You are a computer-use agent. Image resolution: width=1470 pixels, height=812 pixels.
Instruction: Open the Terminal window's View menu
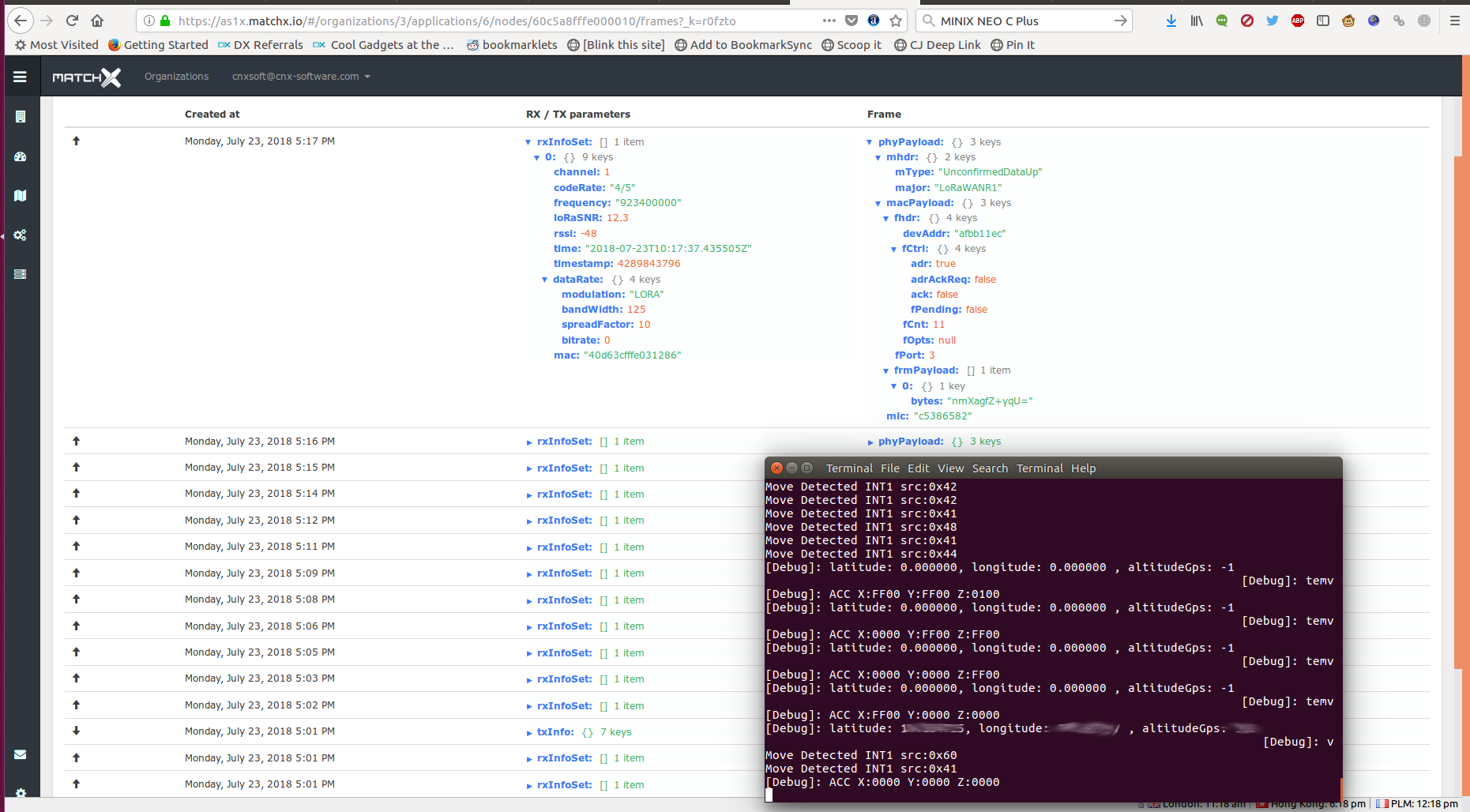(x=951, y=468)
